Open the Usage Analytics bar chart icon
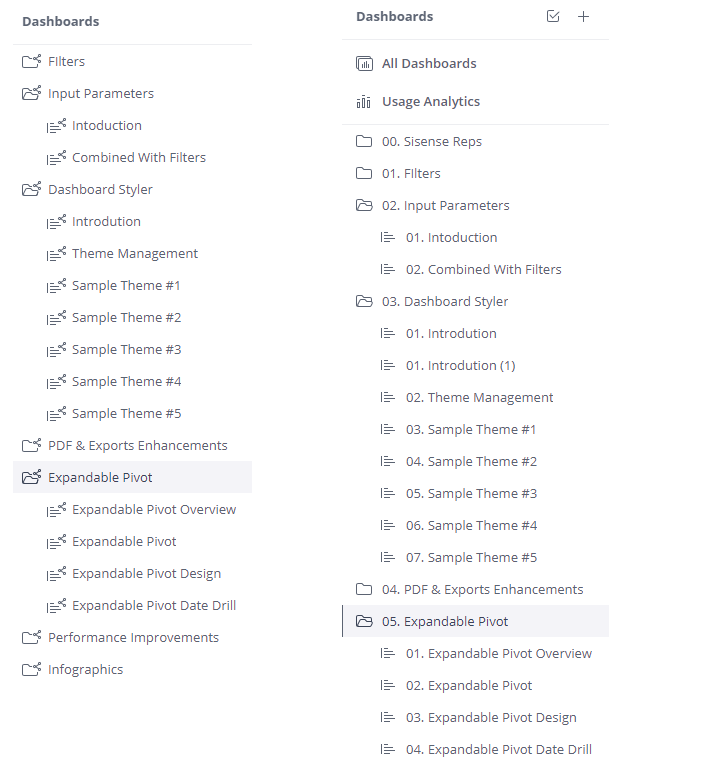 [364, 101]
